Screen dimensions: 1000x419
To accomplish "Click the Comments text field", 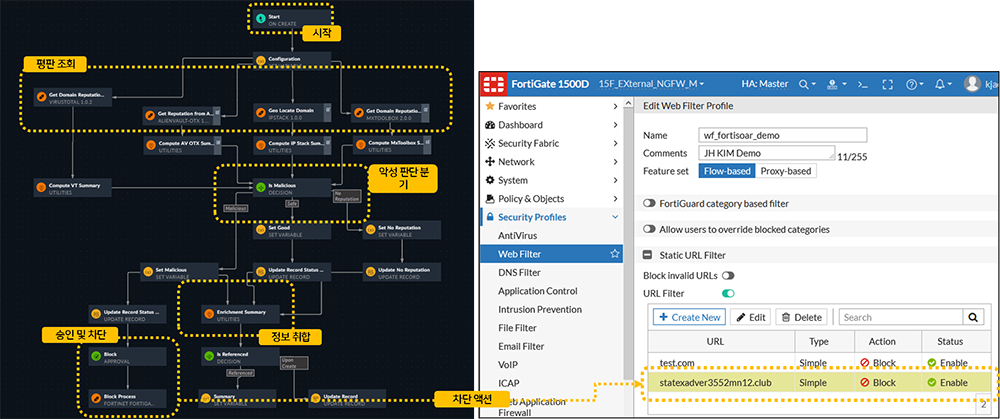I will pyautogui.click(x=767, y=154).
